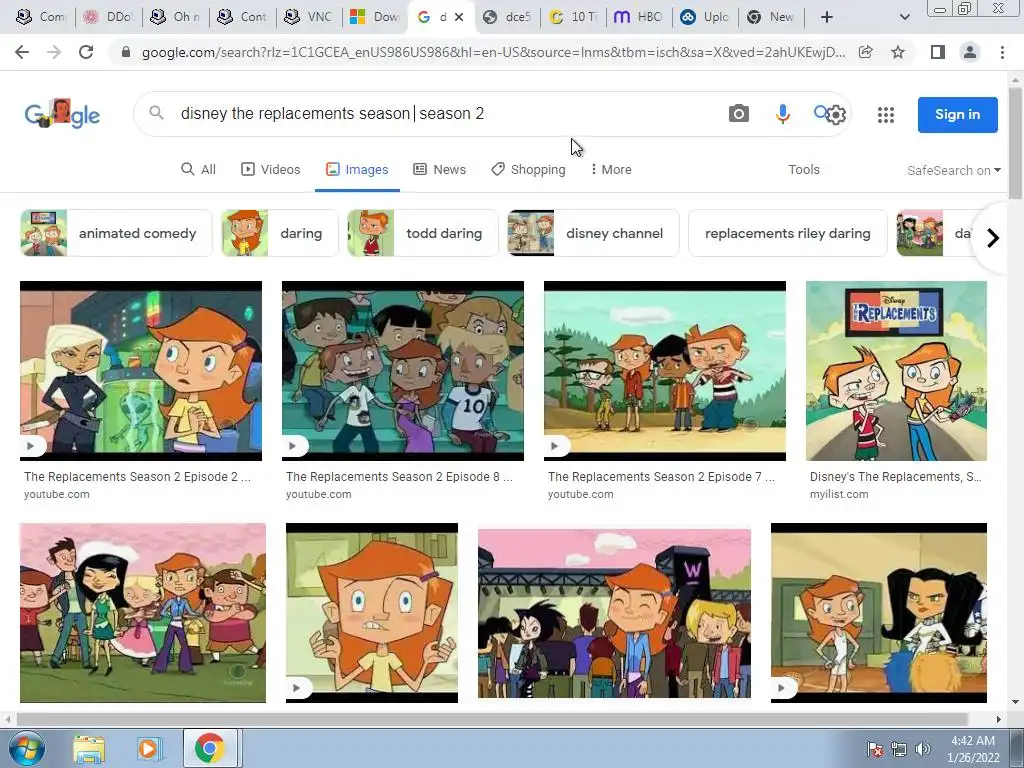
Task: Search by image with camera icon
Action: tap(739, 114)
